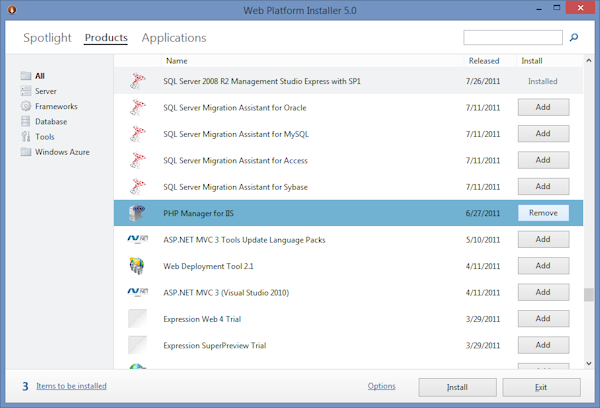Click the Server category icon
600x408 pixels.
tap(26, 91)
